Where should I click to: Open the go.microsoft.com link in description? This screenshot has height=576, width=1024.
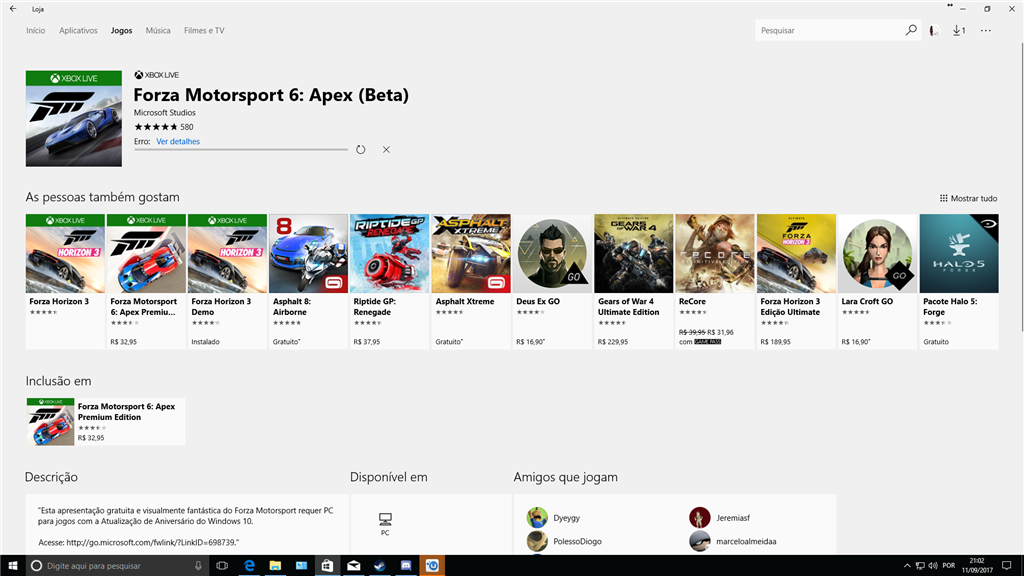click(x=152, y=542)
